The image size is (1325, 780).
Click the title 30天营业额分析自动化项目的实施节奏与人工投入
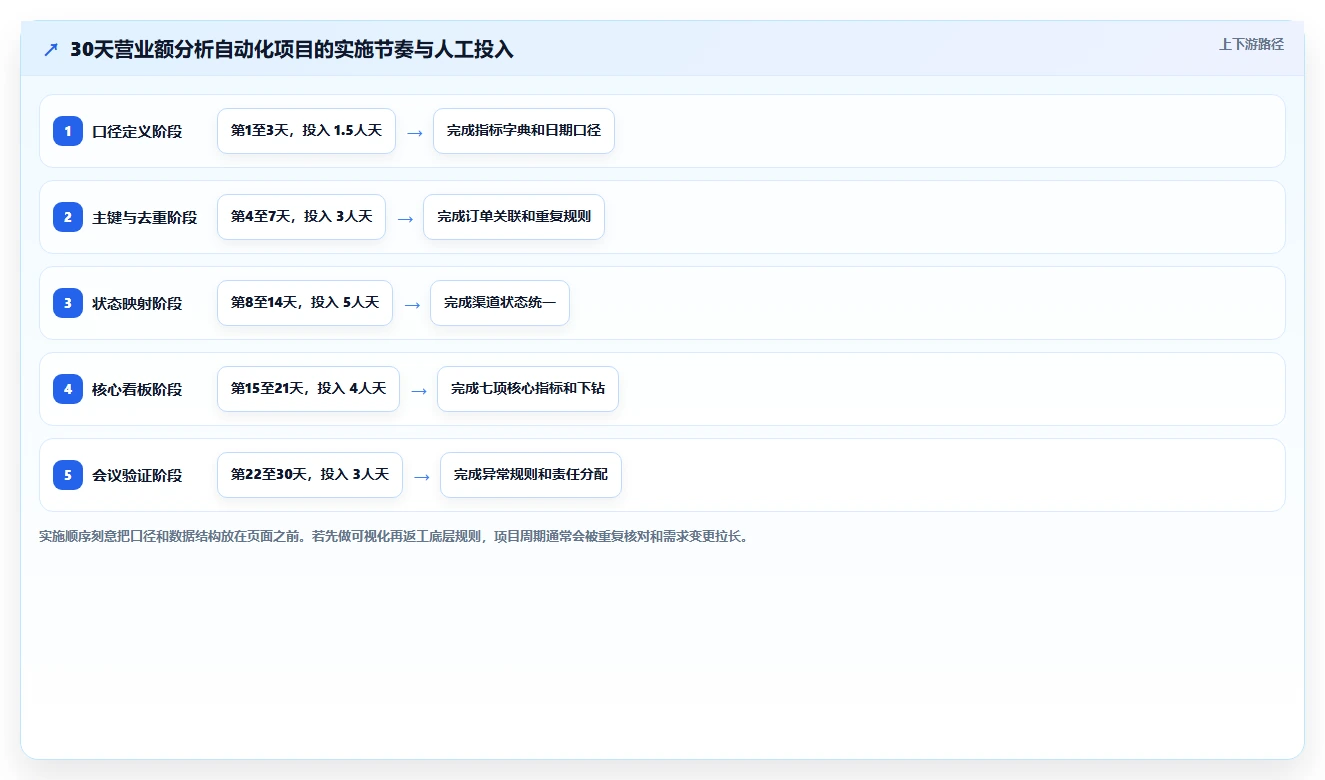tap(292, 50)
